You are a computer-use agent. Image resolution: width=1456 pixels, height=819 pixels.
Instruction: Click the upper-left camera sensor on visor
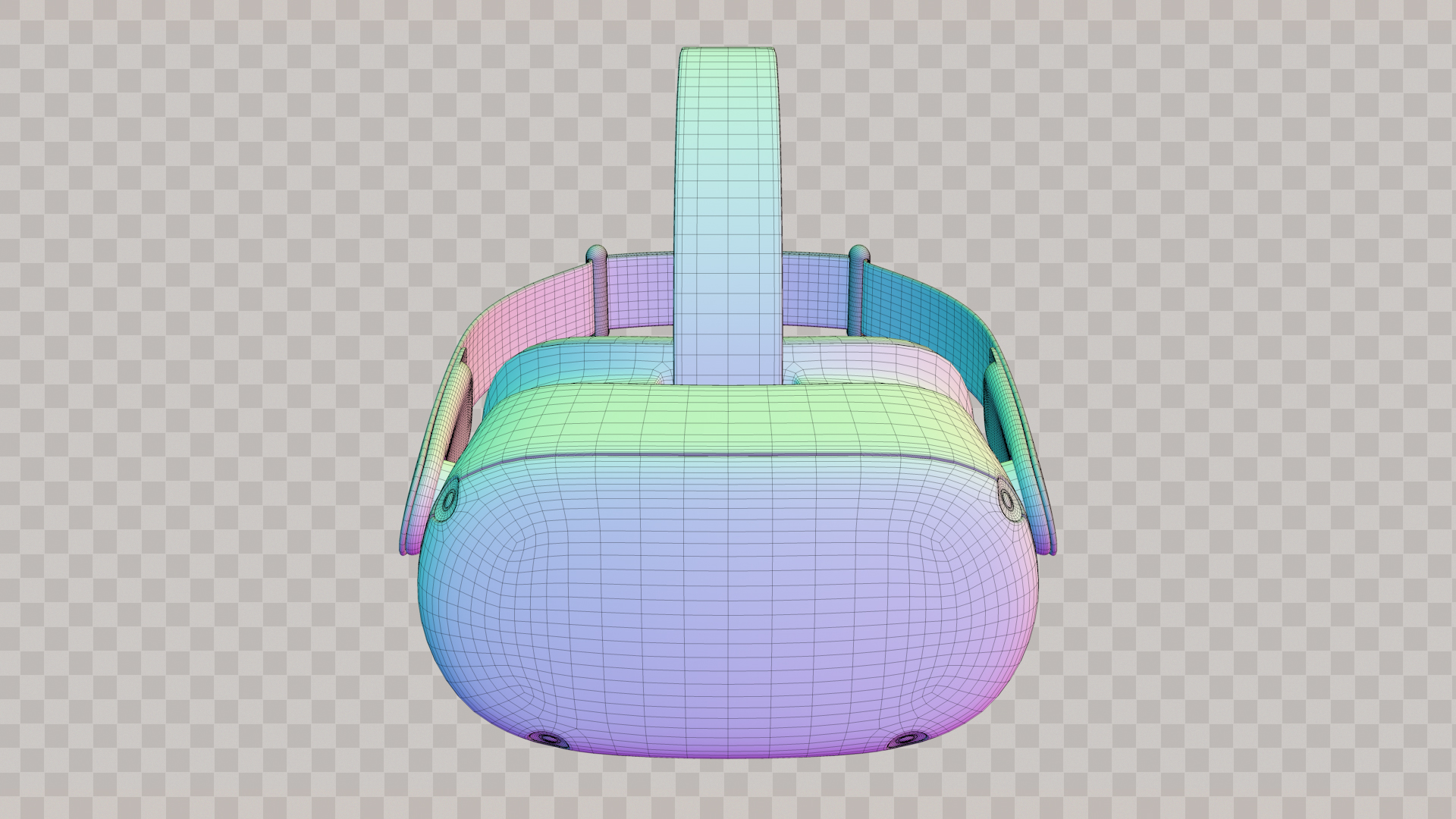[449, 499]
